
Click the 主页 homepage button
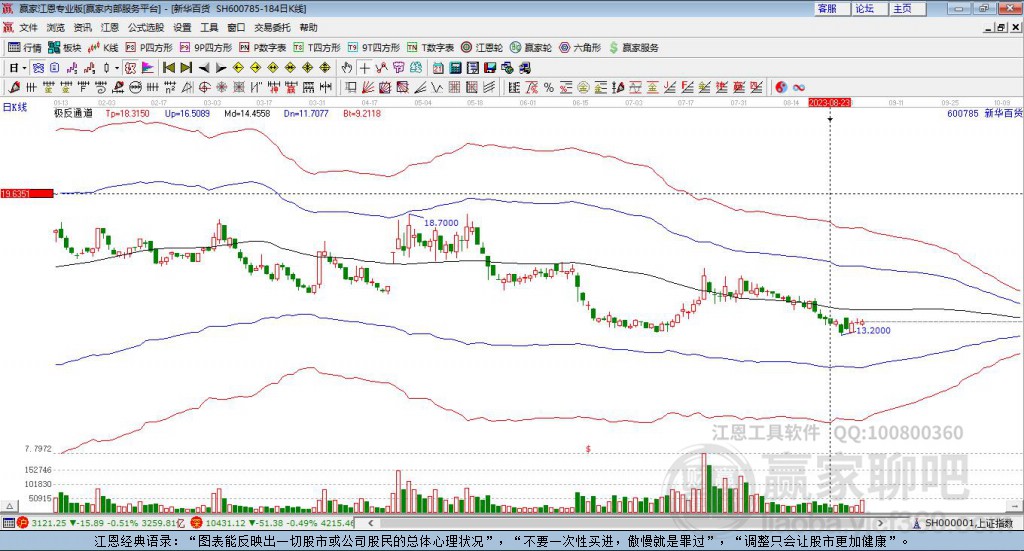907,8
